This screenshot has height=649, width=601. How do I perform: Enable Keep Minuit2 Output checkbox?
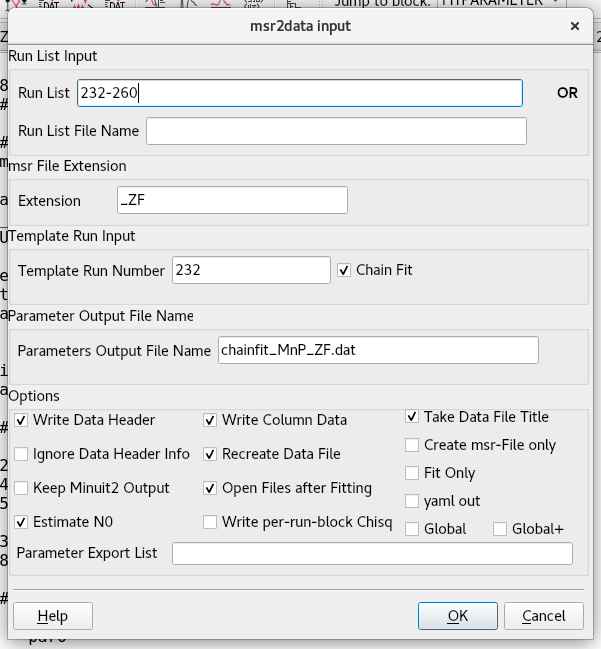click(22, 488)
